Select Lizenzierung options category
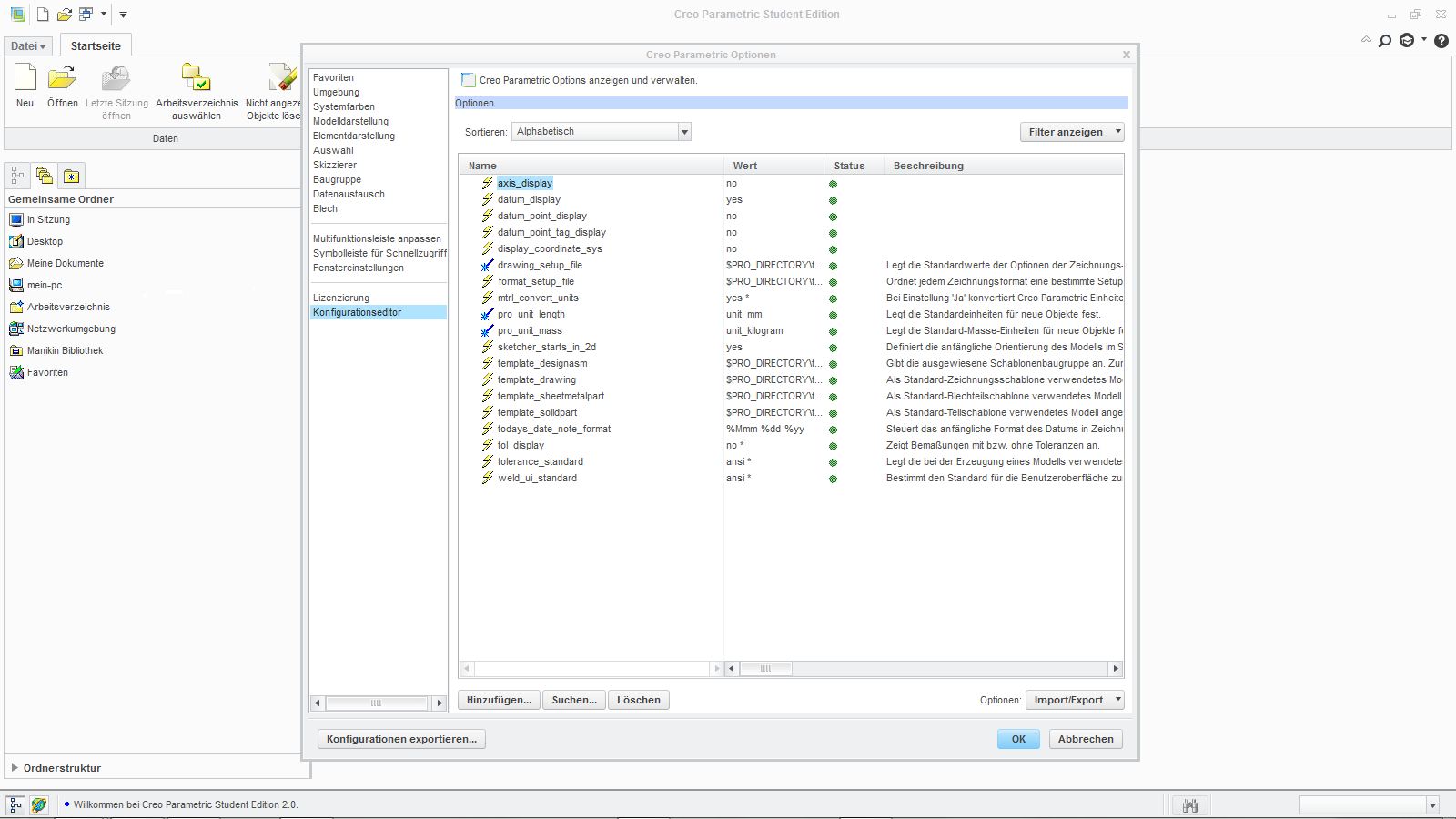This screenshot has width=1456, height=819. tap(341, 298)
